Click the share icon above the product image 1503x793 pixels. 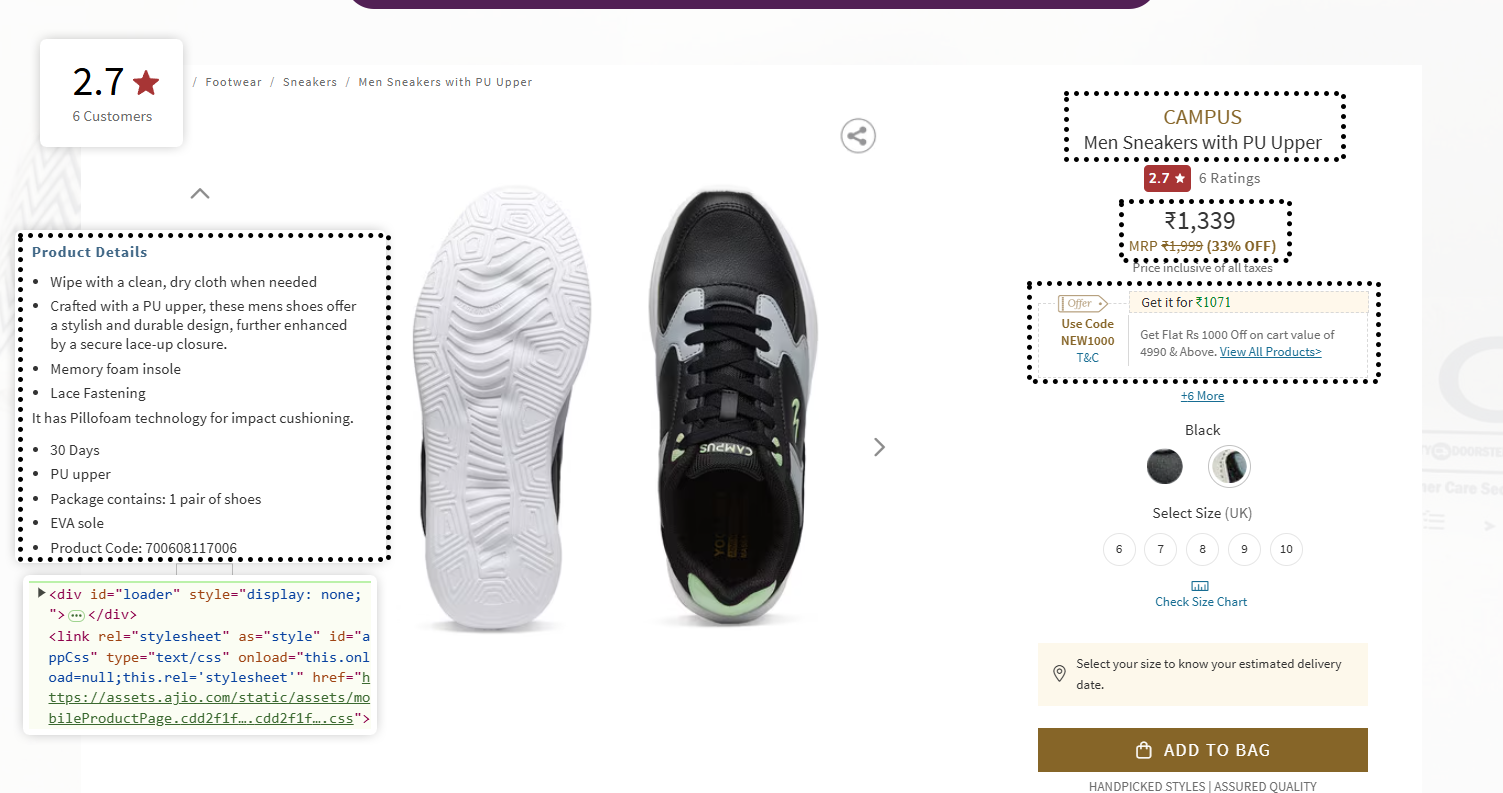pos(858,136)
